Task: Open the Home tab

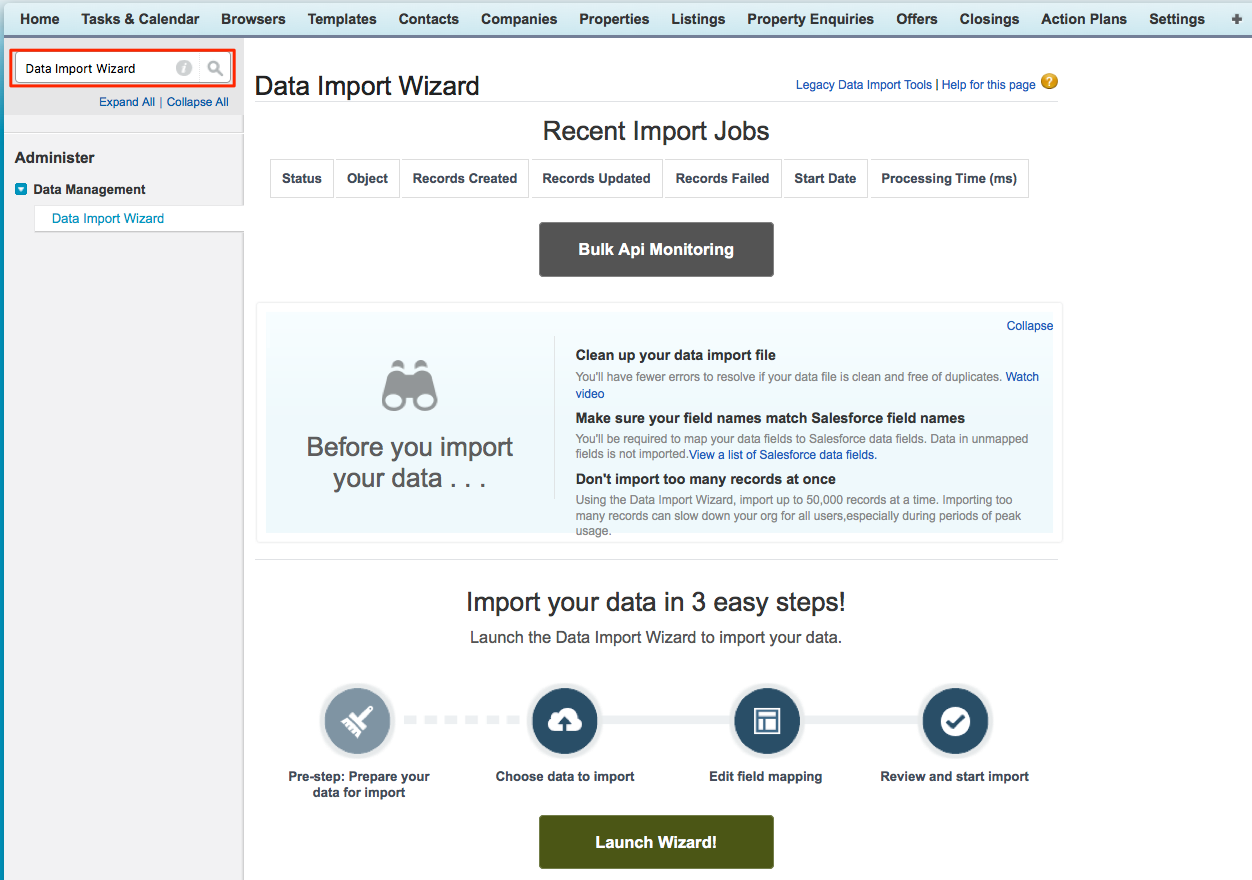Action: click(x=40, y=19)
